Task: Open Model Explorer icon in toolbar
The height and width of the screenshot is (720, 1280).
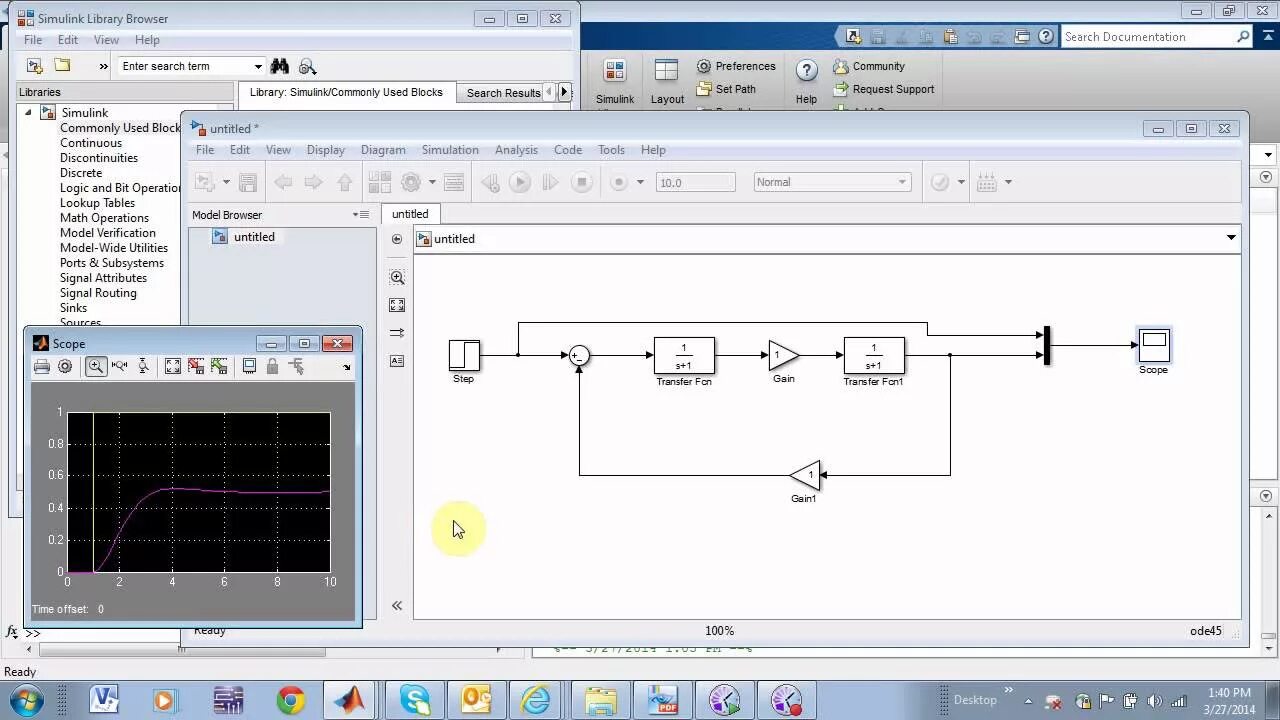Action: (454, 182)
